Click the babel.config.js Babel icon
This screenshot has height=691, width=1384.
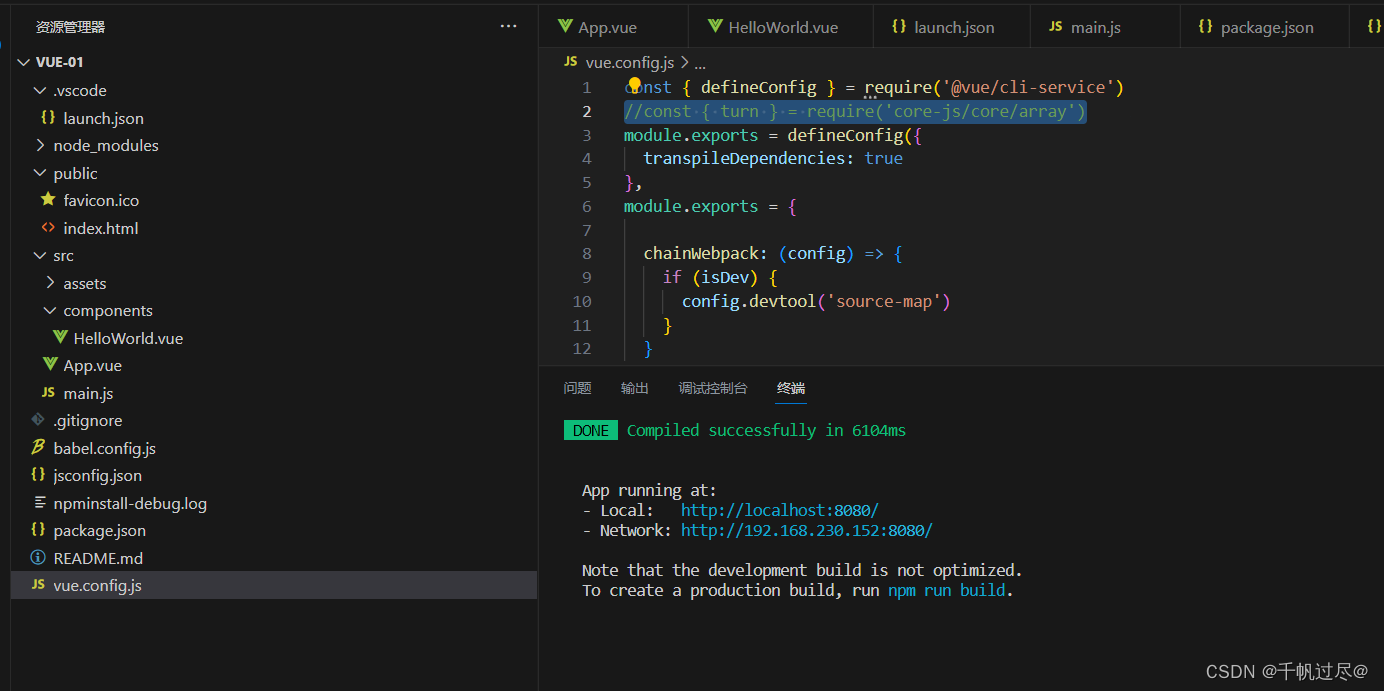[38, 448]
